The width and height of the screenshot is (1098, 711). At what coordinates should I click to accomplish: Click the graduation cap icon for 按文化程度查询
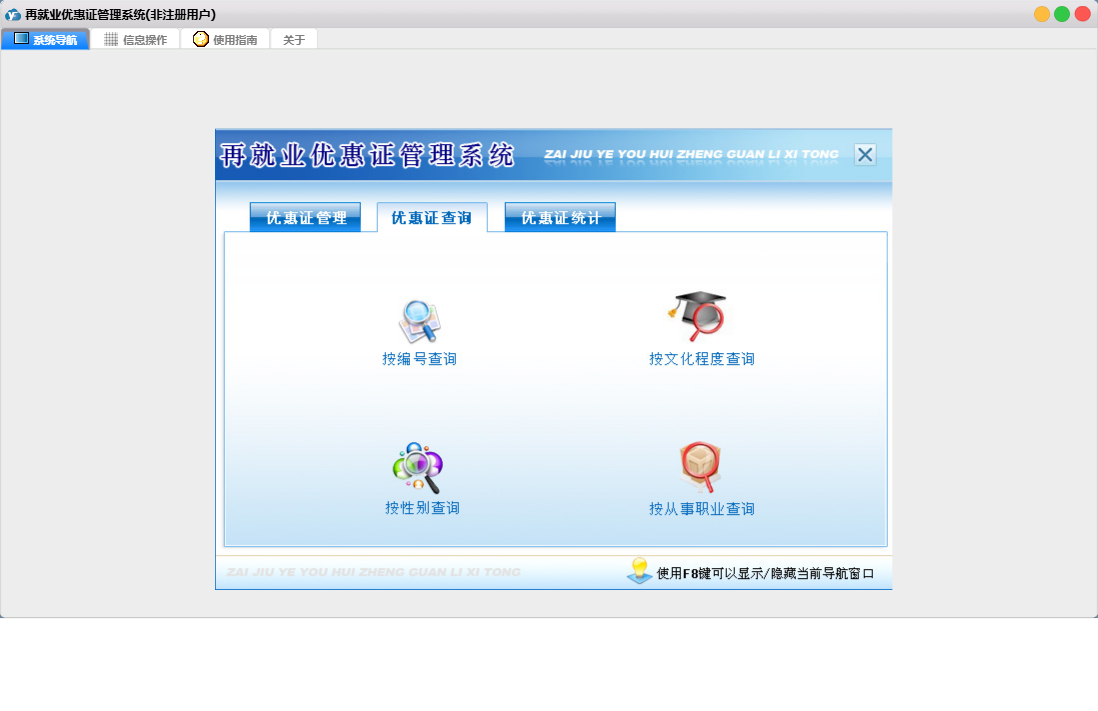pos(697,316)
